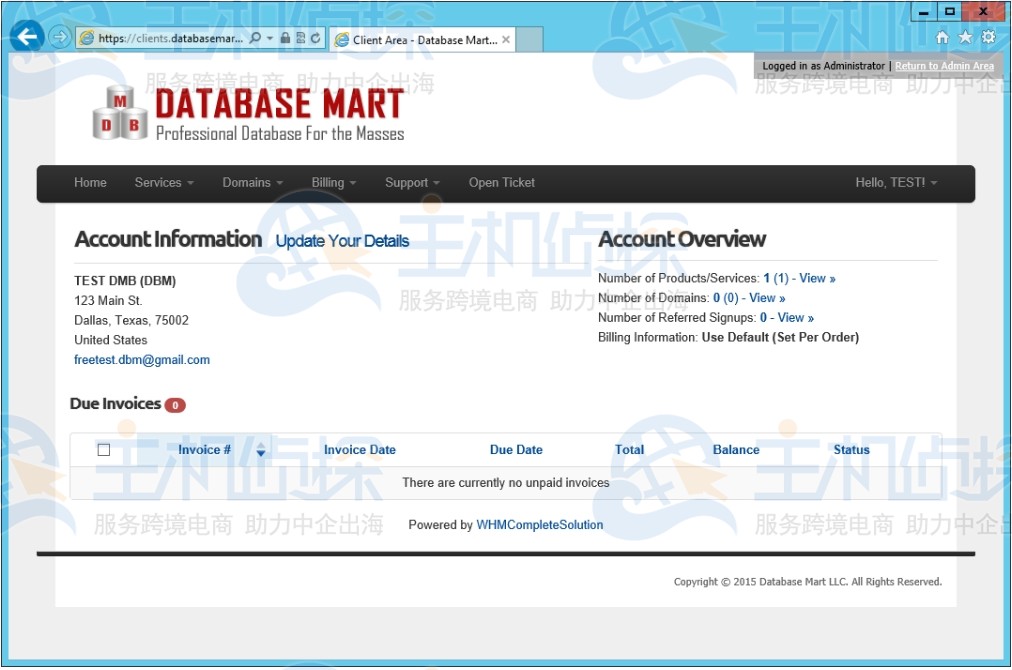Click the padlock security icon in address bar
This screenshot has height=670, width=1012.
(285, 38)
